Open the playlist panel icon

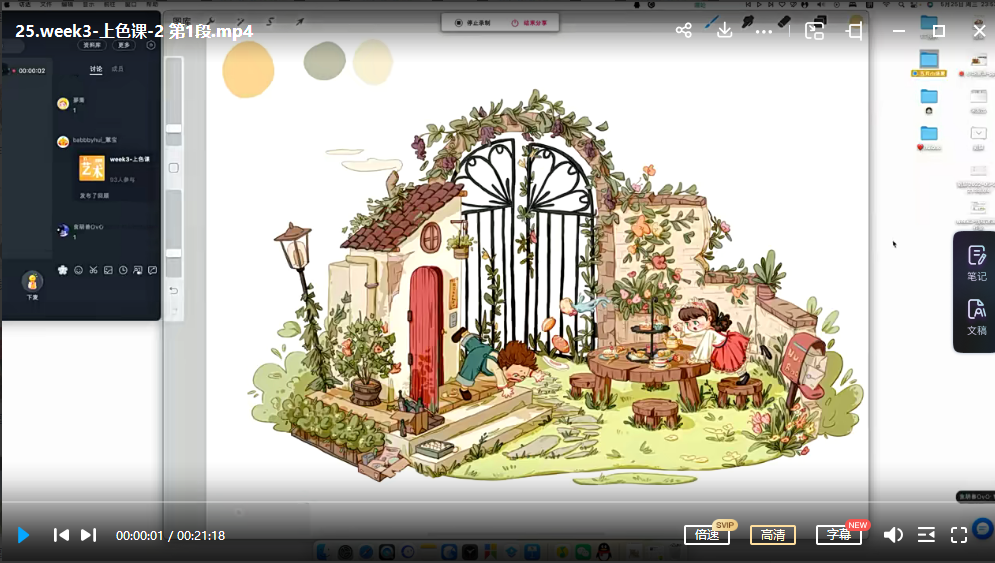click(926, 535)
